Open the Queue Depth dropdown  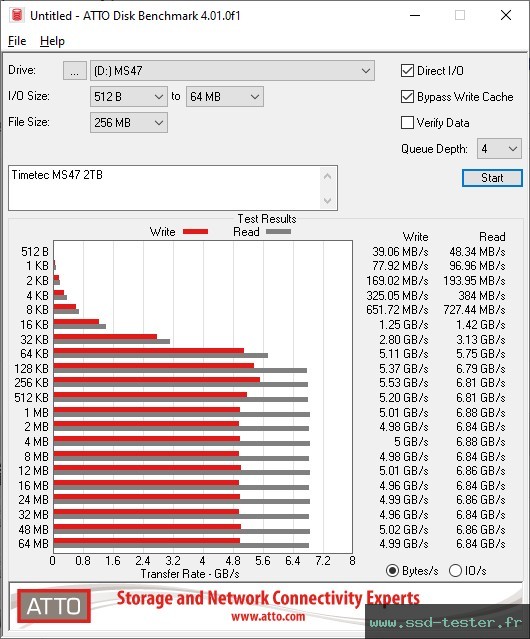(x=499, y=149)
